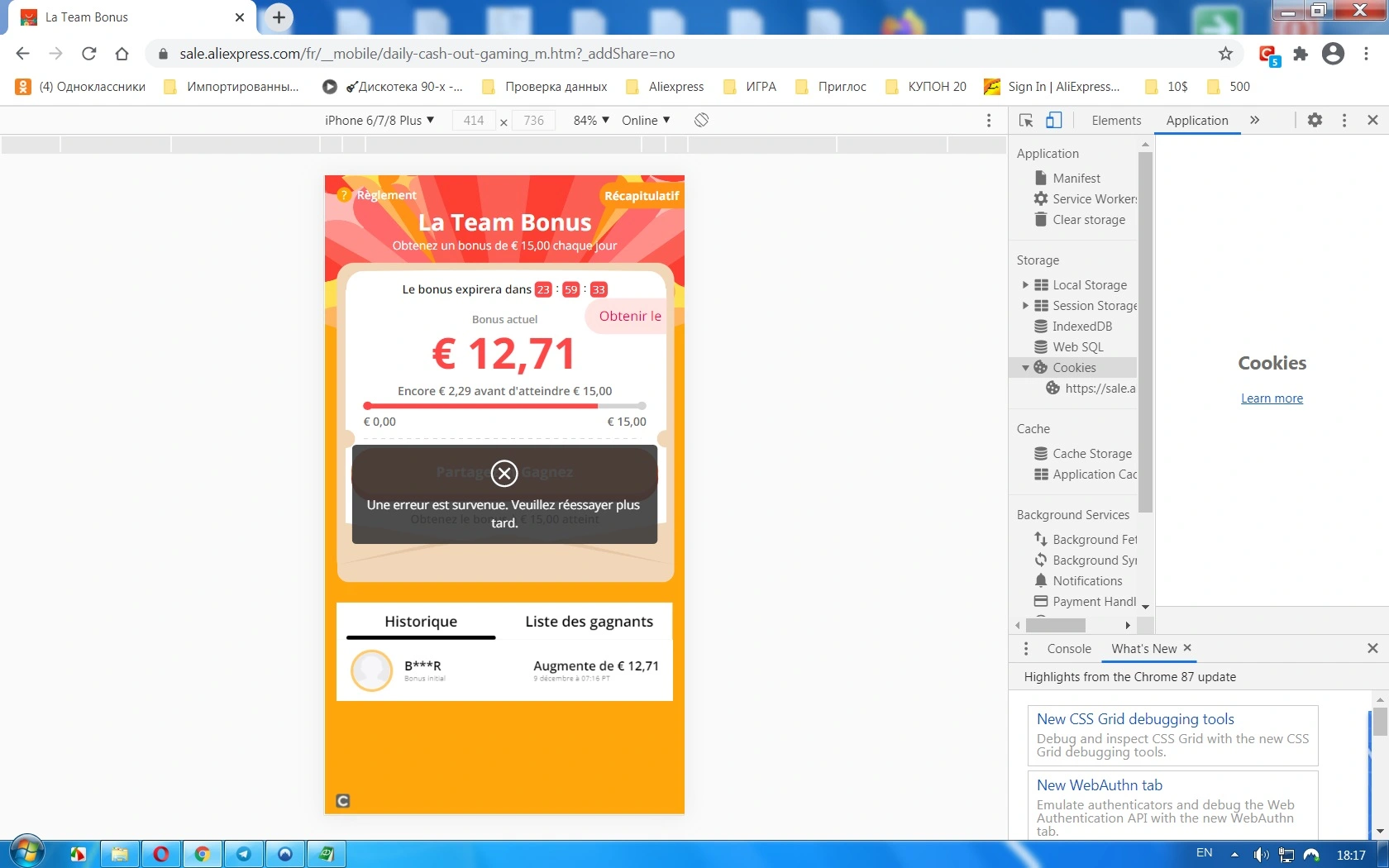Open DevTools customize three-dot menu
Image resolution: width=1389 pixels, height=868 pixels.
pos(1344,120)
